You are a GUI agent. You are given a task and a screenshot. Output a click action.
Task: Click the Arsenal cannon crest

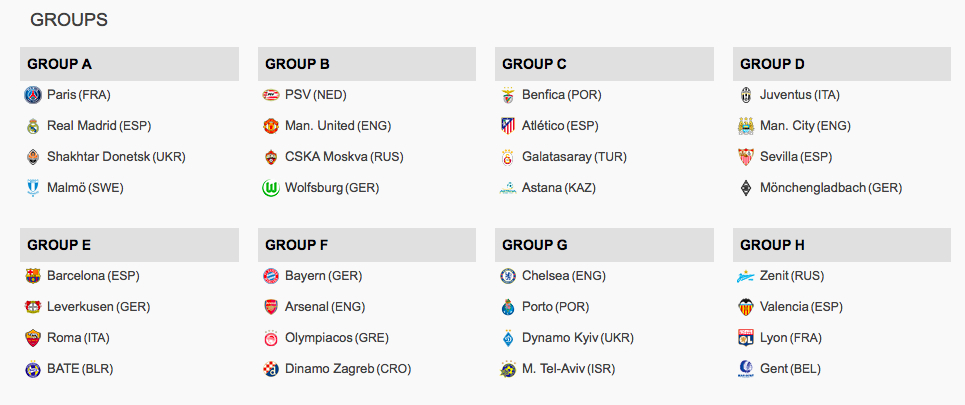(x=271, y=307)
